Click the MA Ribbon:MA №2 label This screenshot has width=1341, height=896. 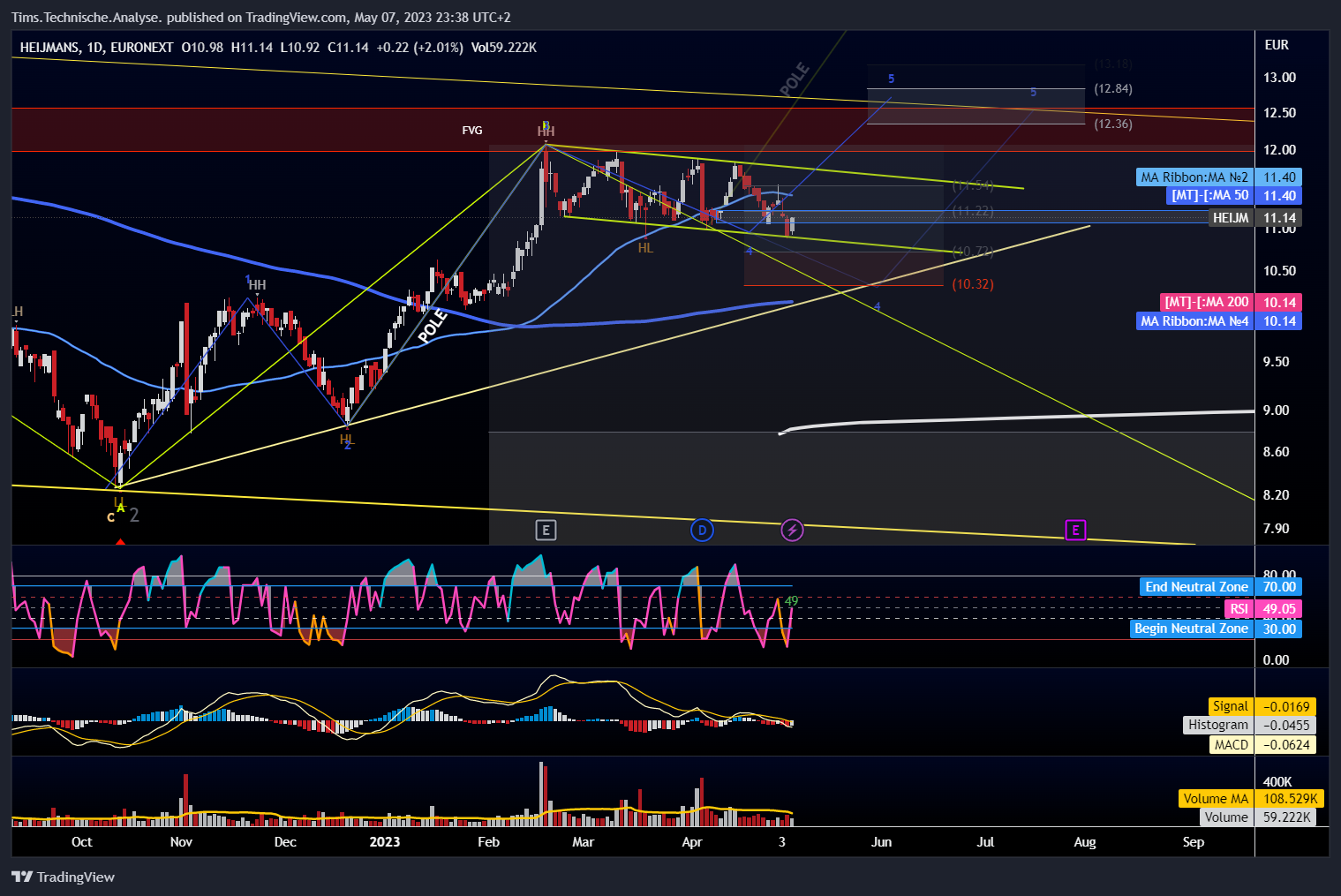[1219, 177]
